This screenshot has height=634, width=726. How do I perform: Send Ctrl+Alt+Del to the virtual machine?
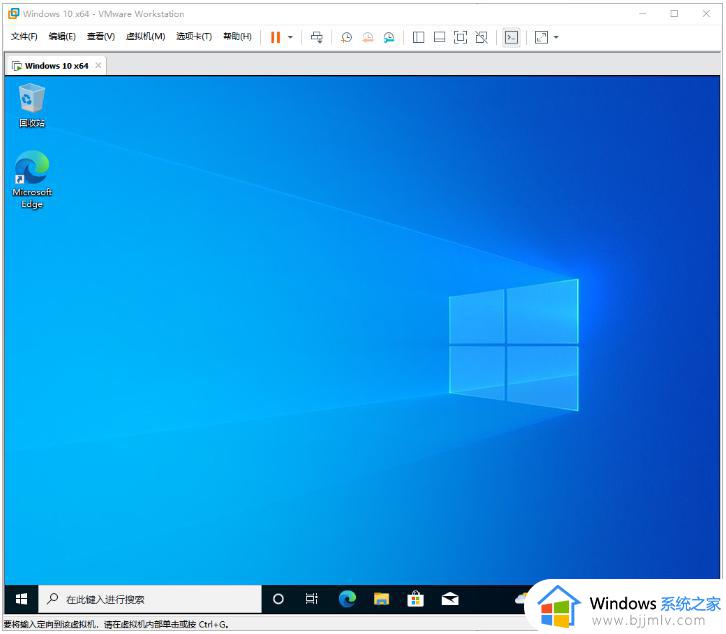point(317,37)
